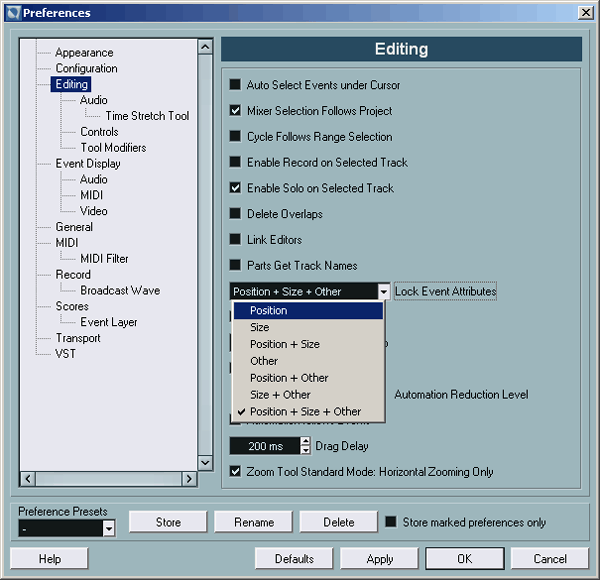Screen dimensions: 600x580
Task: Click the Rename preset button
Action: [254, 522]
